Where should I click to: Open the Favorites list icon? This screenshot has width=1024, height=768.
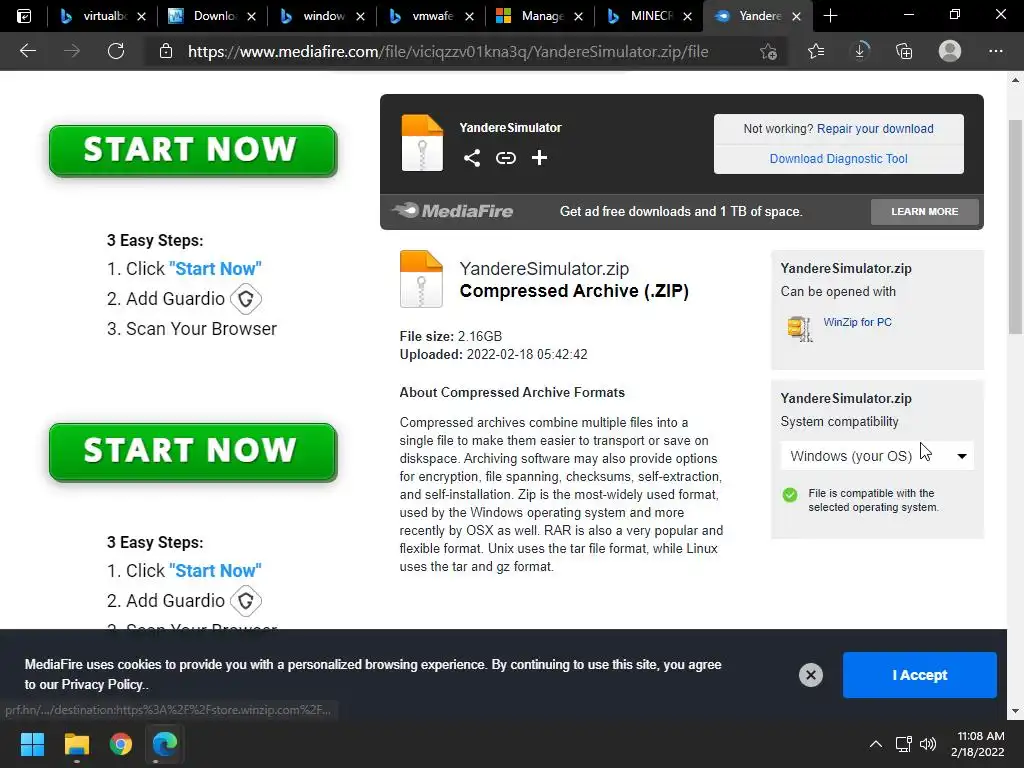point(816,51)
